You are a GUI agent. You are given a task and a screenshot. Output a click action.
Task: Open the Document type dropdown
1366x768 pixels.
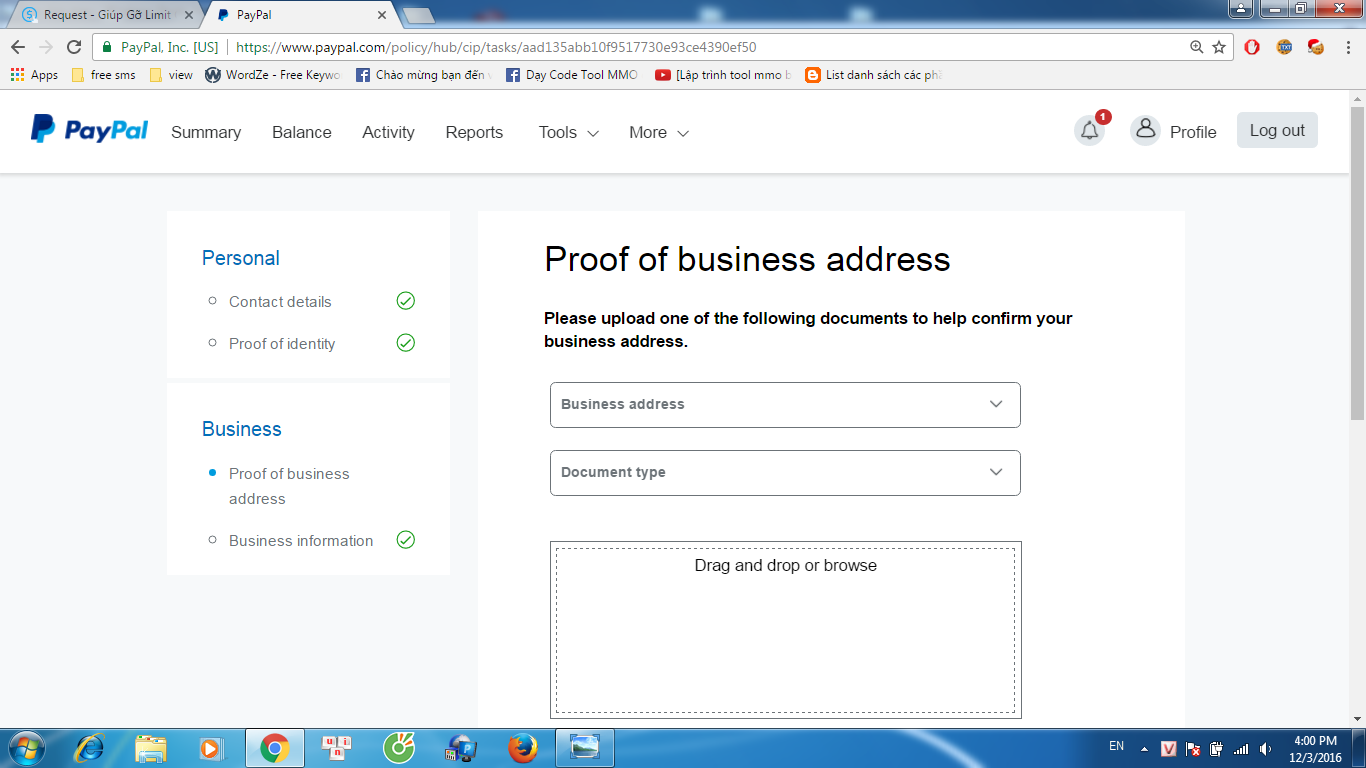click(x=785, y=472)
